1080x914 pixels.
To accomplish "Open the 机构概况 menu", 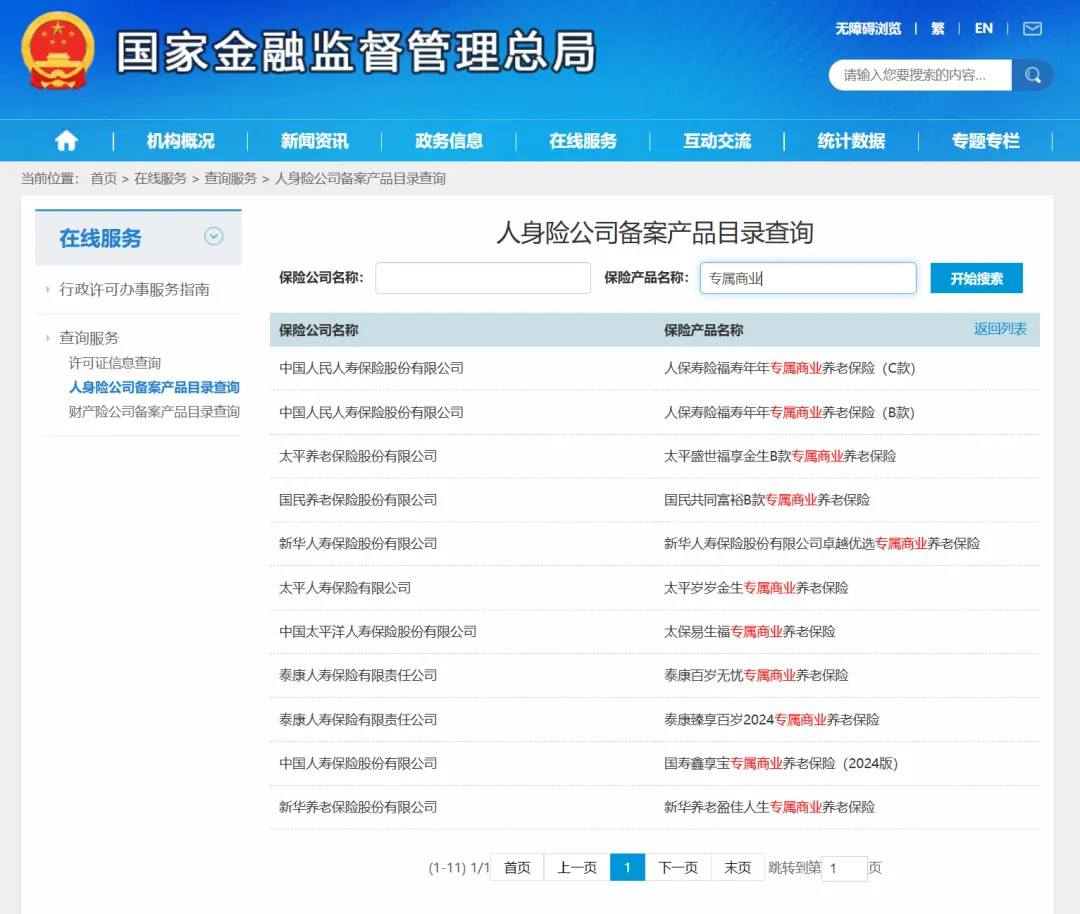I will 180,141.
